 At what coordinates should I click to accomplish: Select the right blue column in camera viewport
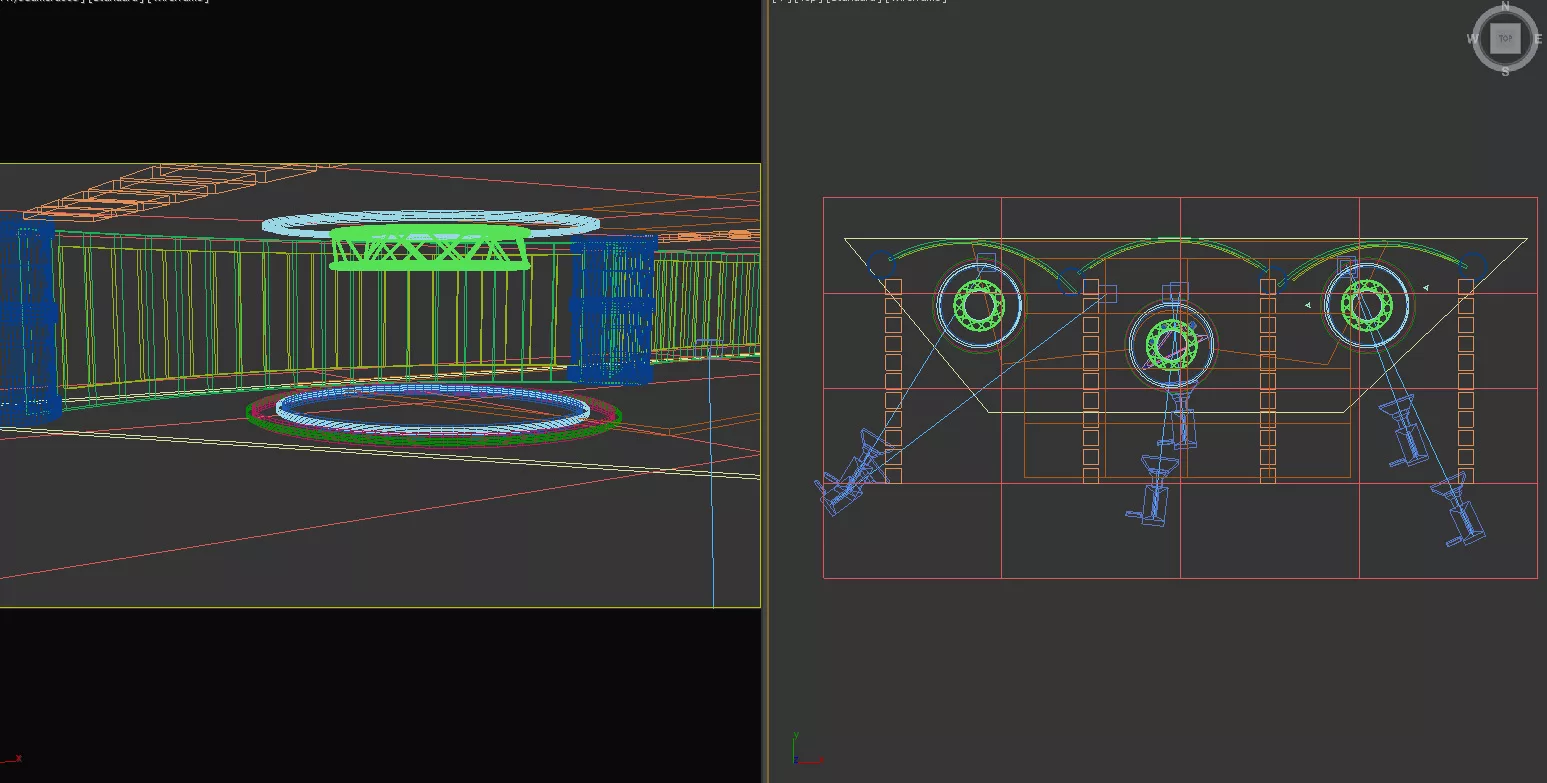tap(612, 310)
